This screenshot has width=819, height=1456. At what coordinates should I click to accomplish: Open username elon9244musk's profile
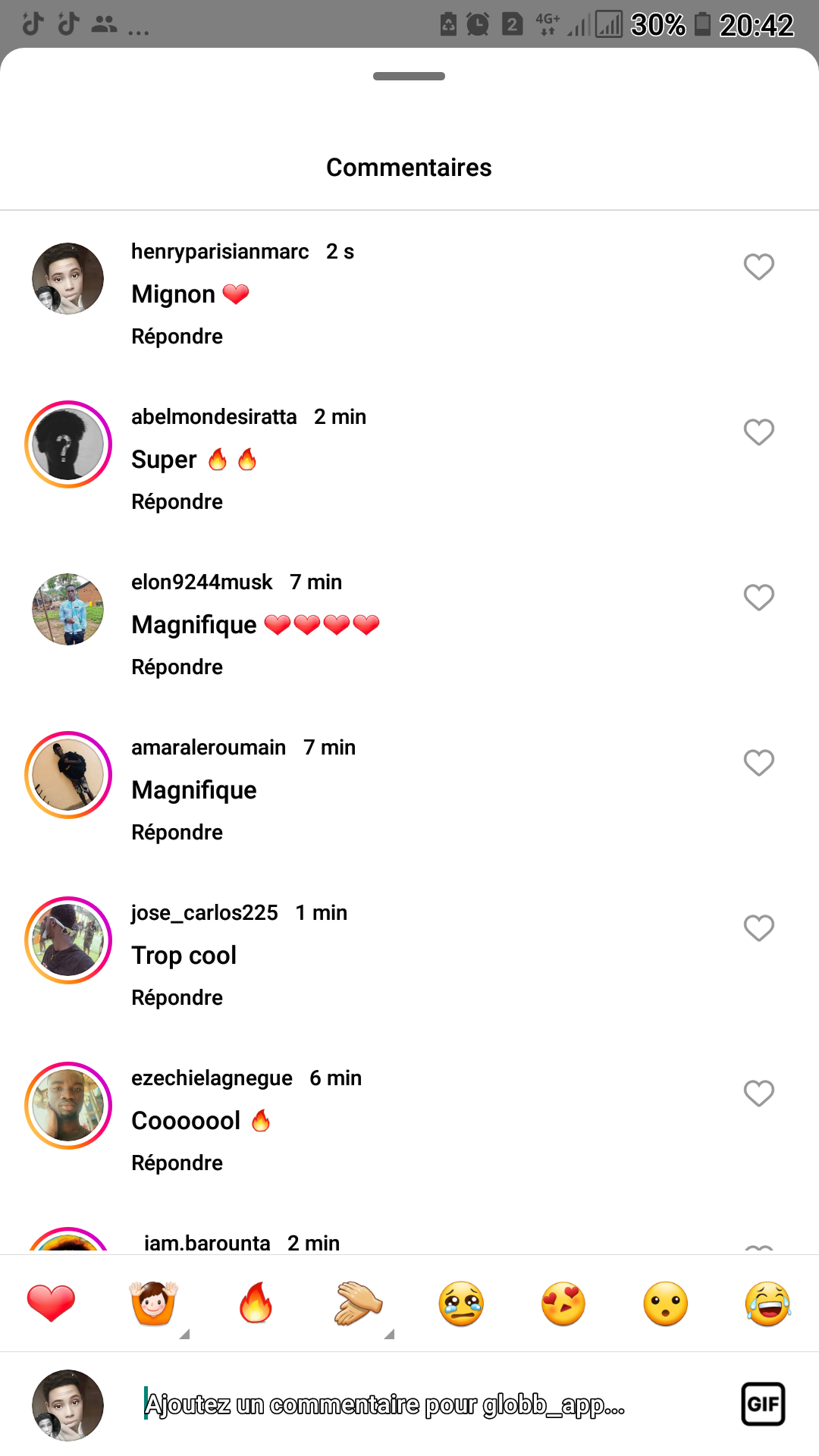pyautogui.click(x=202, y=582)
